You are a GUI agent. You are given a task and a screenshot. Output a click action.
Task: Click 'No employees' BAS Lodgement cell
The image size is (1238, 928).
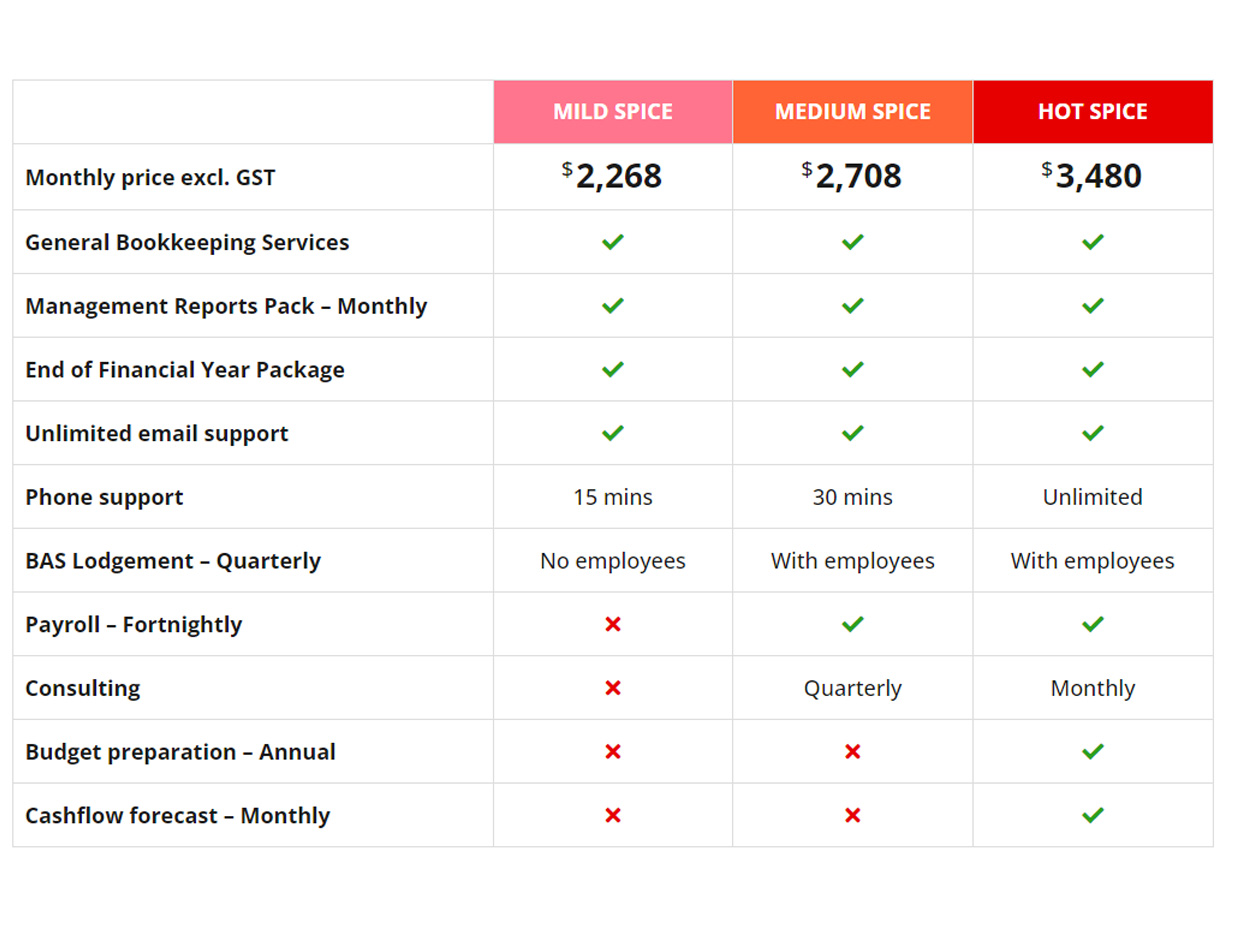[x=612, y=561]
